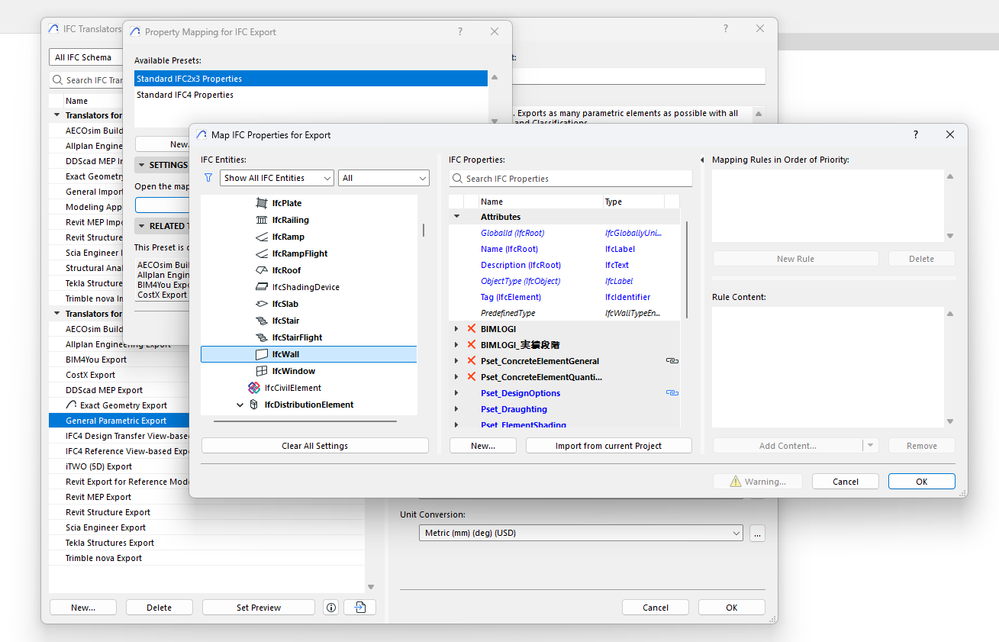
Task: Expand the BIMLOGI property set
Action: coord(456,329)
